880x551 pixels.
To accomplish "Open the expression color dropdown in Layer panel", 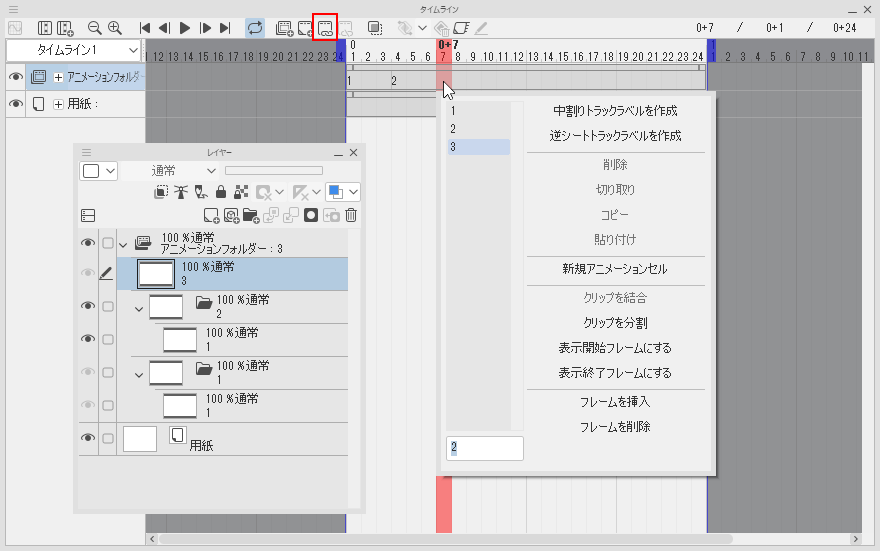I will 99,171.
